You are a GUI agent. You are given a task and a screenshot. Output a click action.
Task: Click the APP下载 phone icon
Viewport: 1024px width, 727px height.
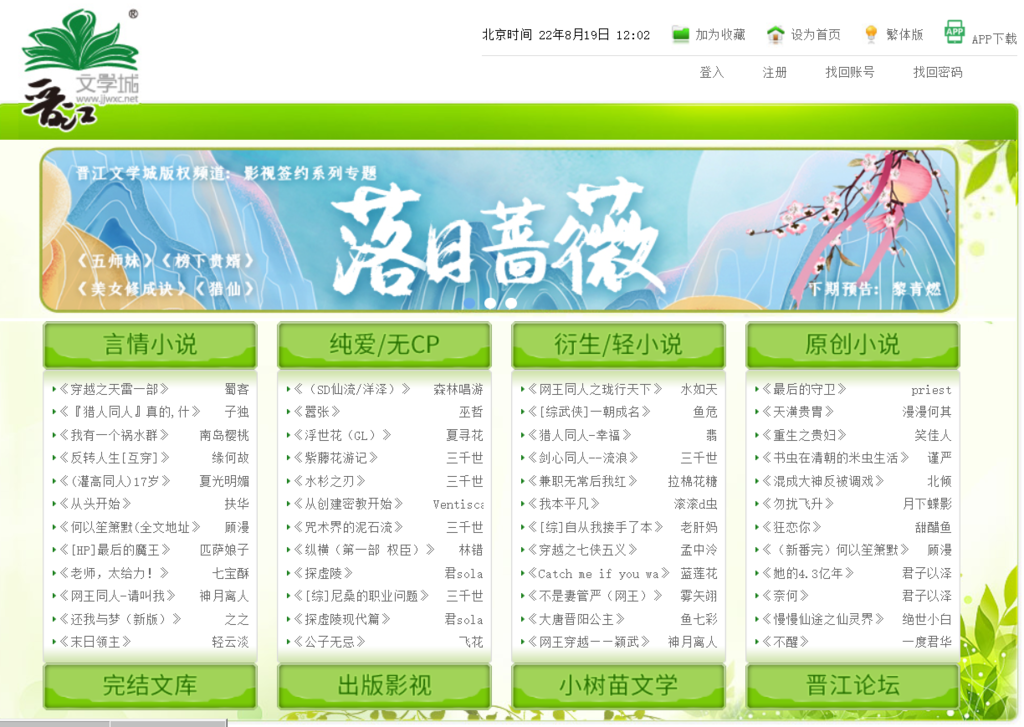954,32
